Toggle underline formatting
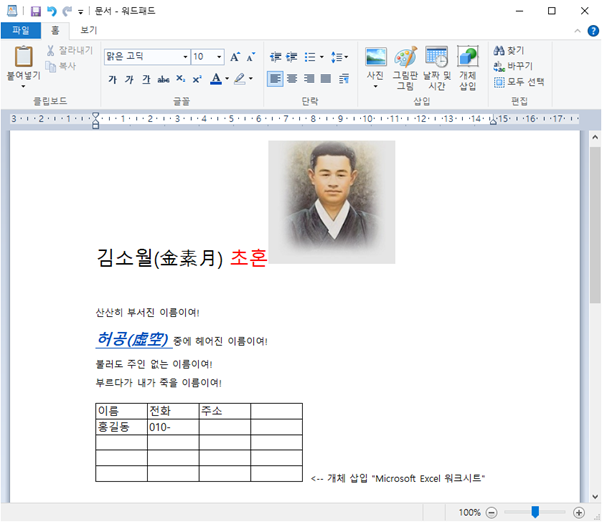The width and height of the screenshot is (602, 522). (146, 79)
